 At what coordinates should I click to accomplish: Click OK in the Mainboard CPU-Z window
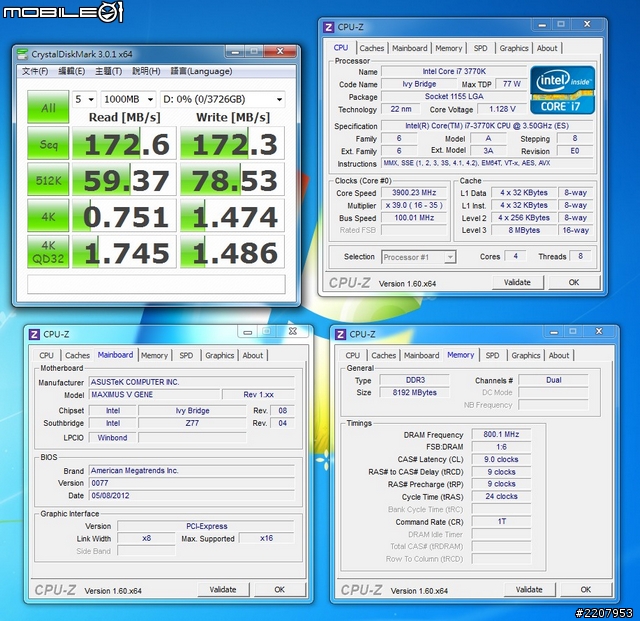tap(279, 590)
